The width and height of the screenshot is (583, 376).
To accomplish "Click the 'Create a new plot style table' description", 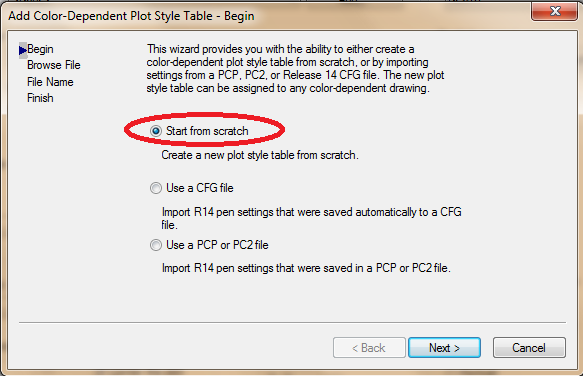I will pyautogui.click(x=260, y=155).
